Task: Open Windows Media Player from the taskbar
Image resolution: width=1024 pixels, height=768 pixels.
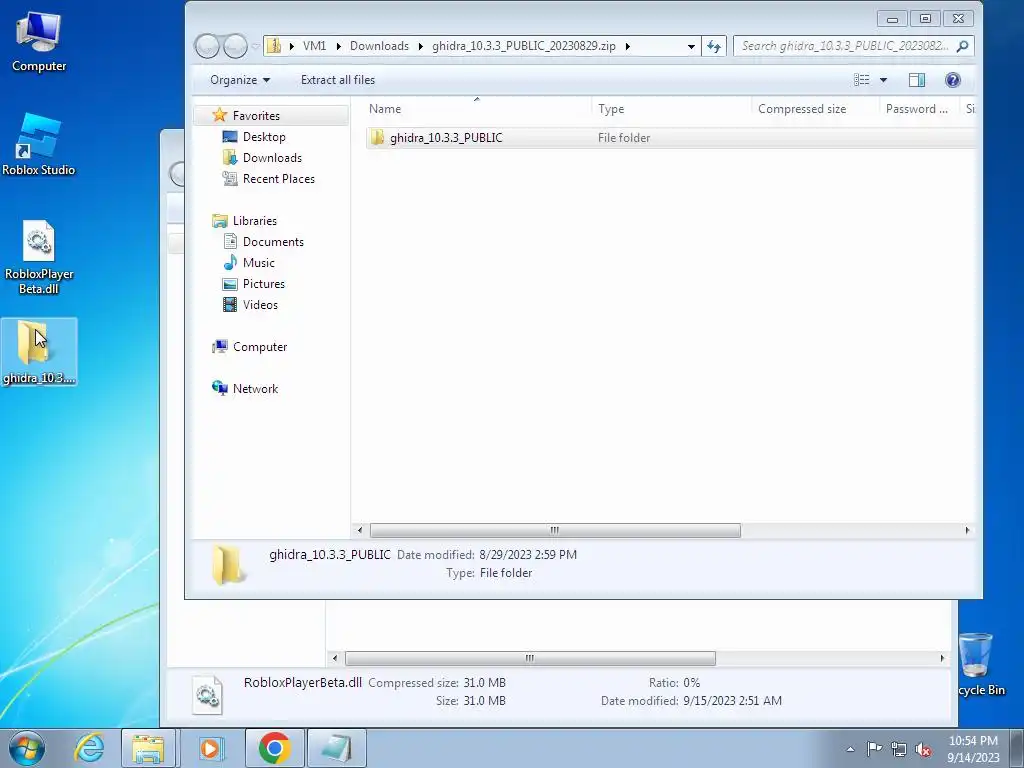Action: [x=211, y=748]
